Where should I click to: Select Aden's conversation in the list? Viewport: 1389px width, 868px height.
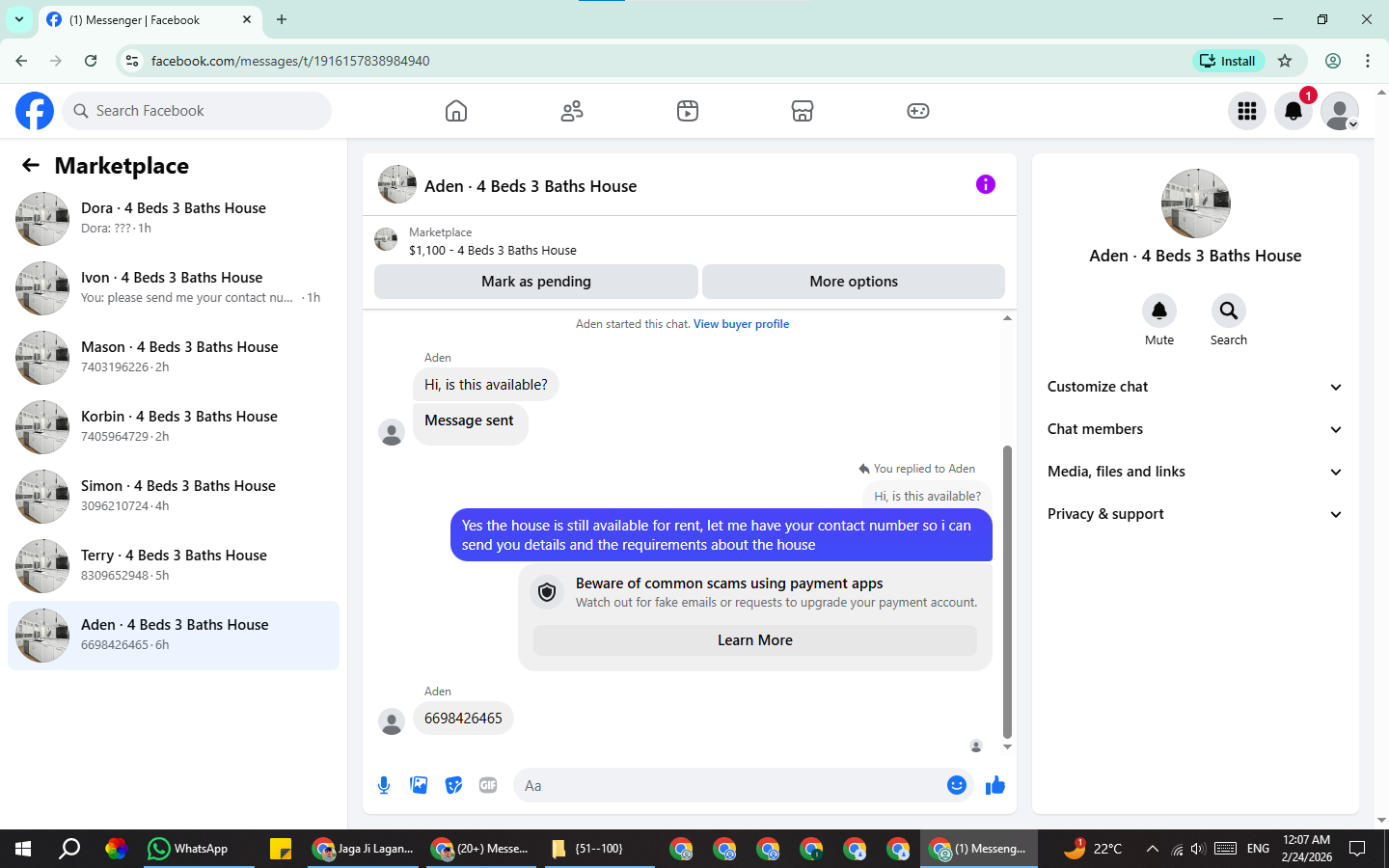coord(174,636)
